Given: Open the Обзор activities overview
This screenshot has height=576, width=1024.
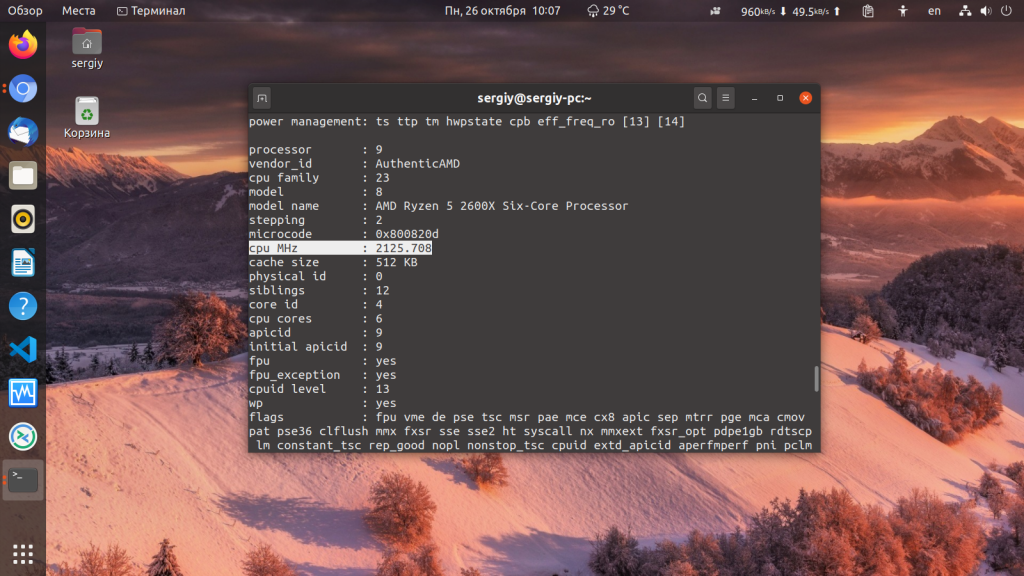Looking at the screenshot, I should tap(25, 10).
